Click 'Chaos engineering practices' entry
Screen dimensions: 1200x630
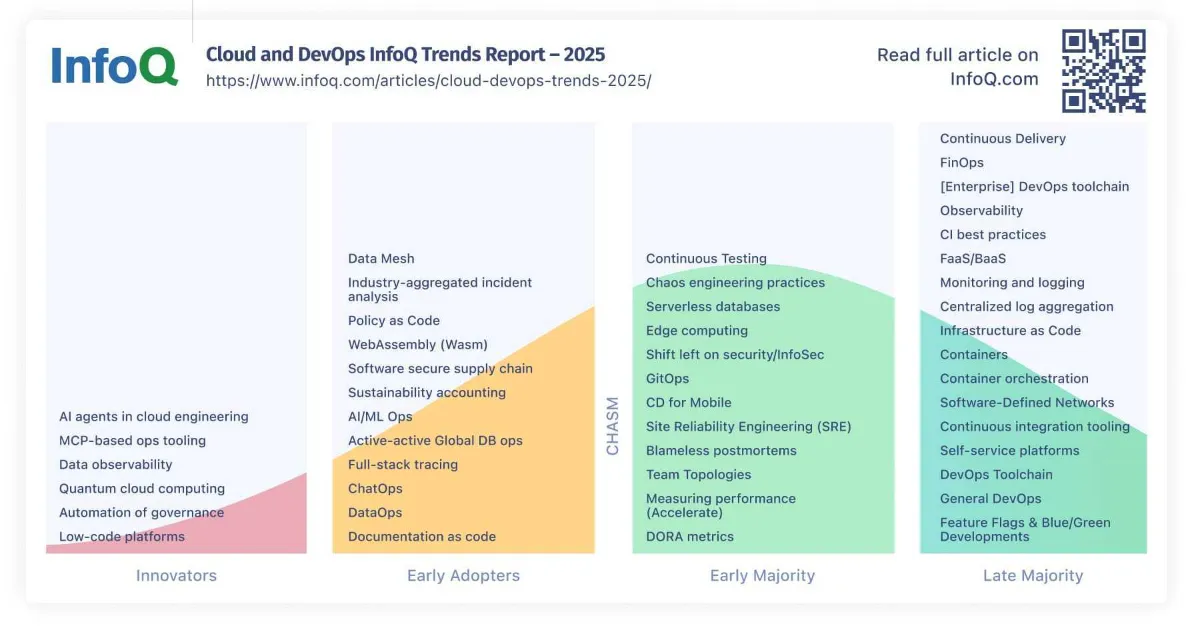coord(735,283)
